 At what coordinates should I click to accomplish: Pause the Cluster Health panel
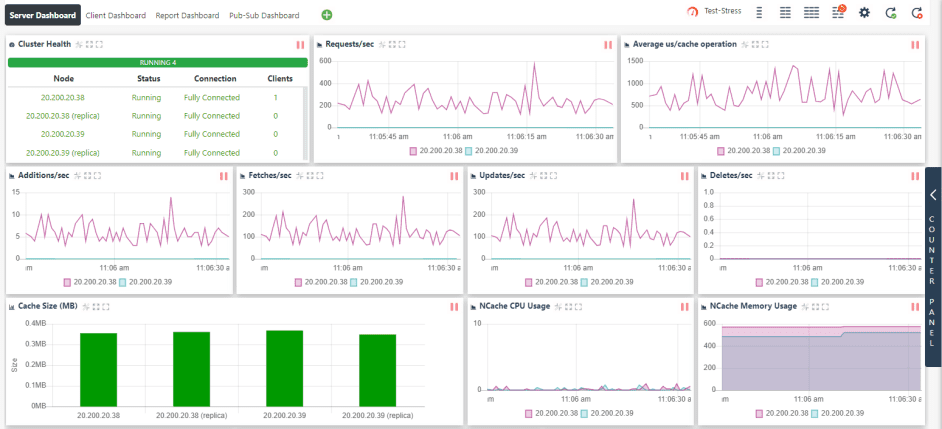pyautogui.click(x=300, y=44)
